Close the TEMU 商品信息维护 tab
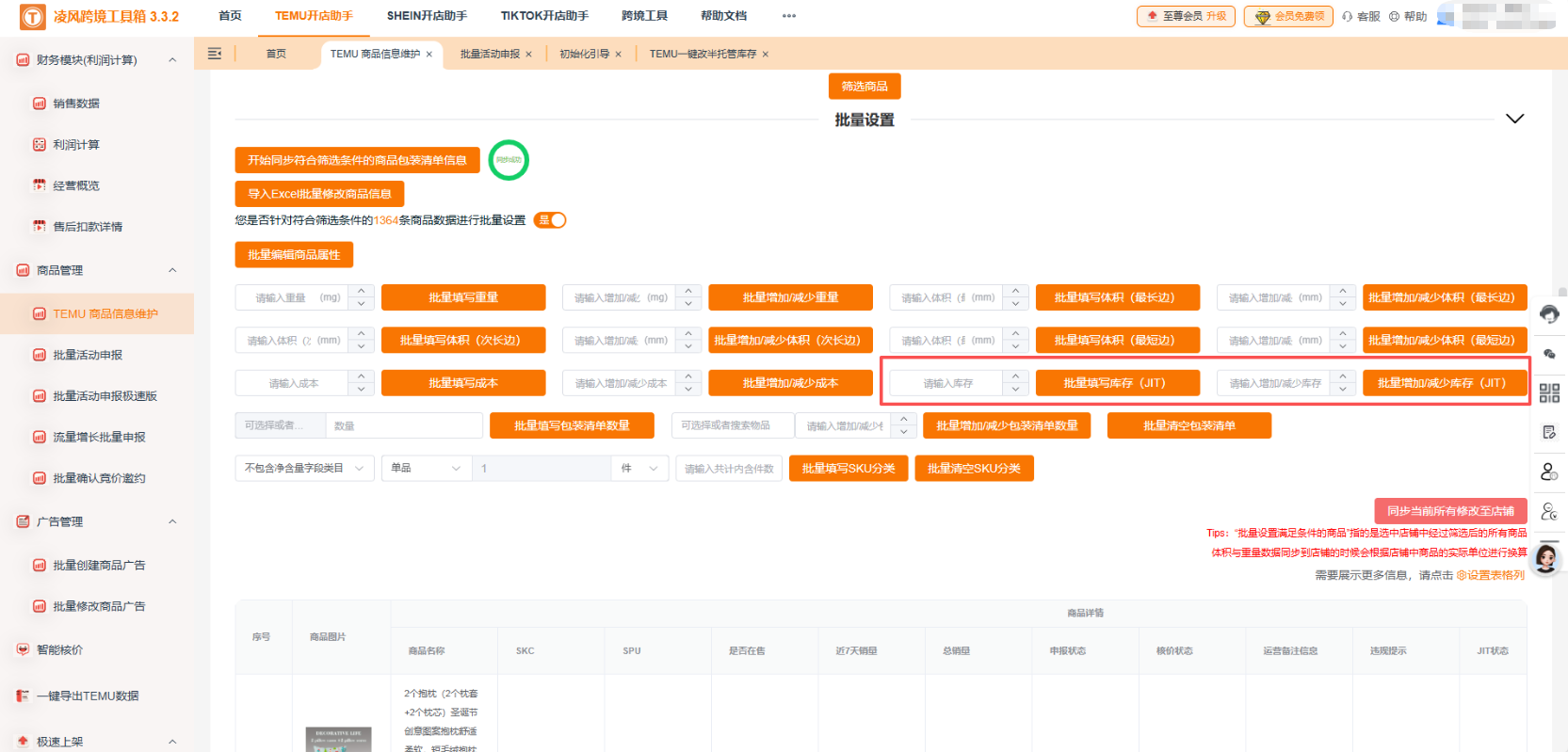The height and width of the screenshot is (752, 1568). coord(429,55)
